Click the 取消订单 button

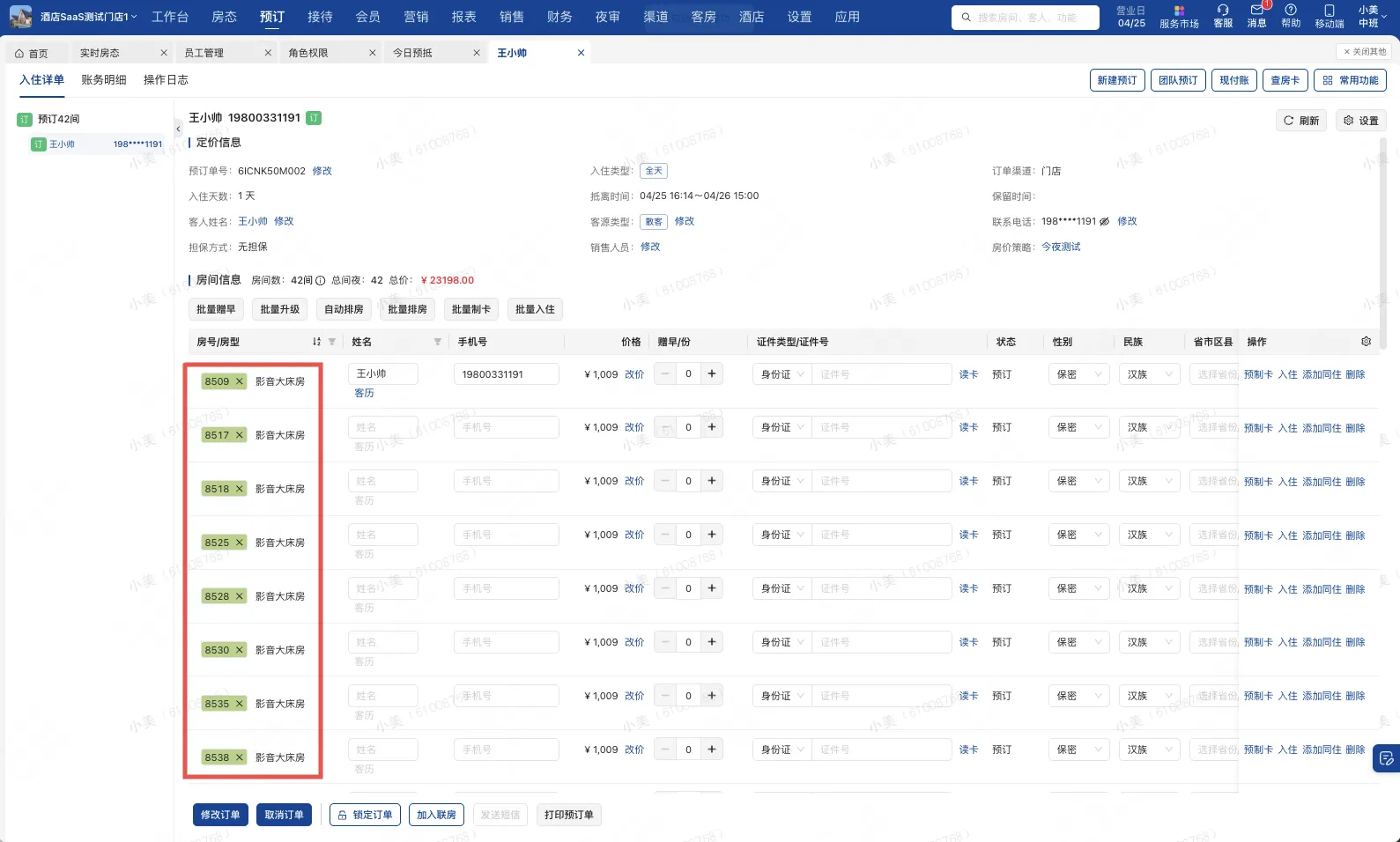284,815
